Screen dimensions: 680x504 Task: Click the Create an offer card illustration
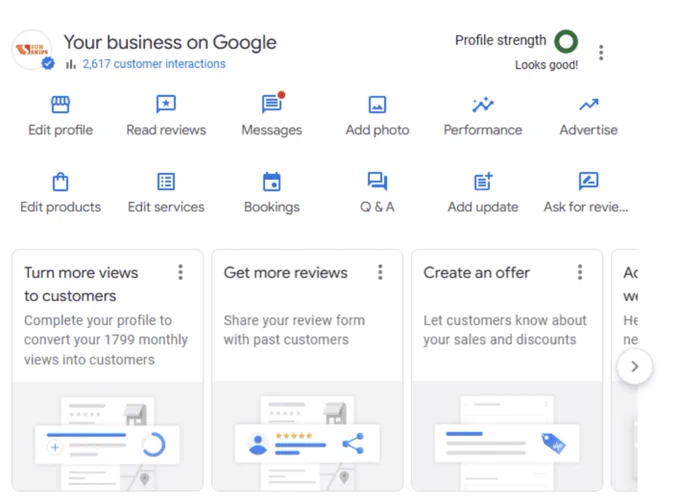507,436
